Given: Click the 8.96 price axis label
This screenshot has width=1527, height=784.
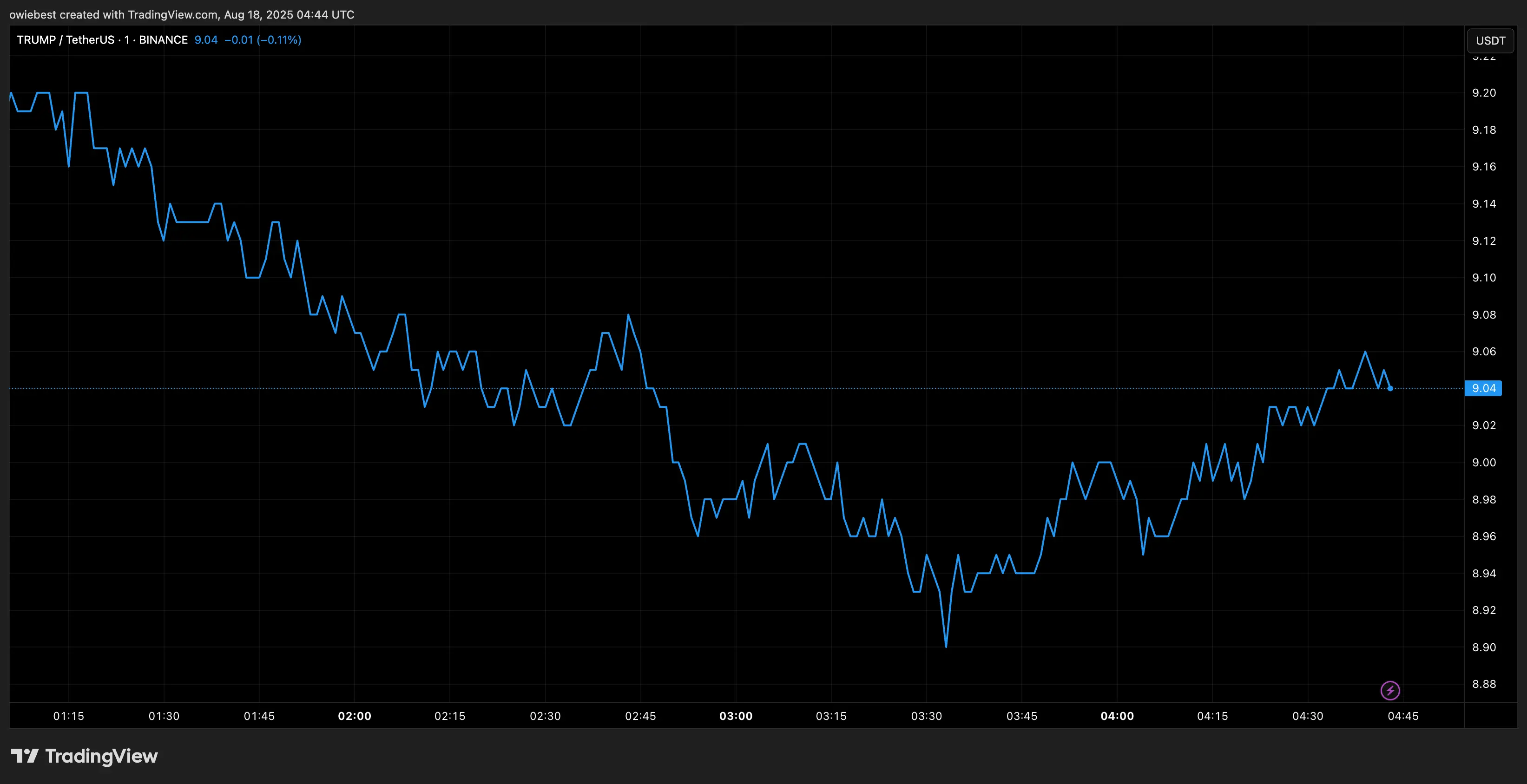Looking at the screenshot, I should point(1484,536).
